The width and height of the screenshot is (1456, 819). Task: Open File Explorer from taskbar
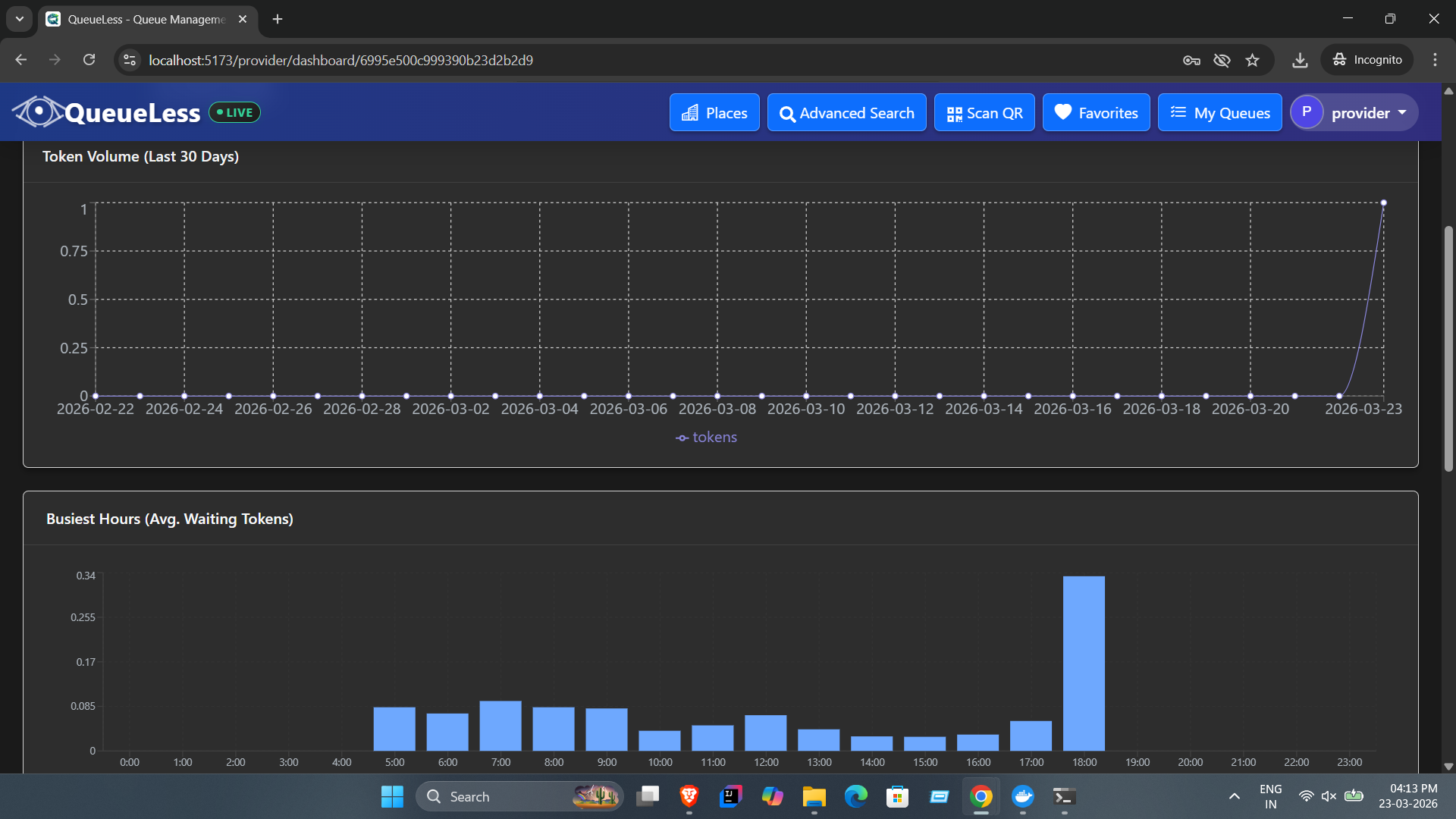[x=814, y=797]
